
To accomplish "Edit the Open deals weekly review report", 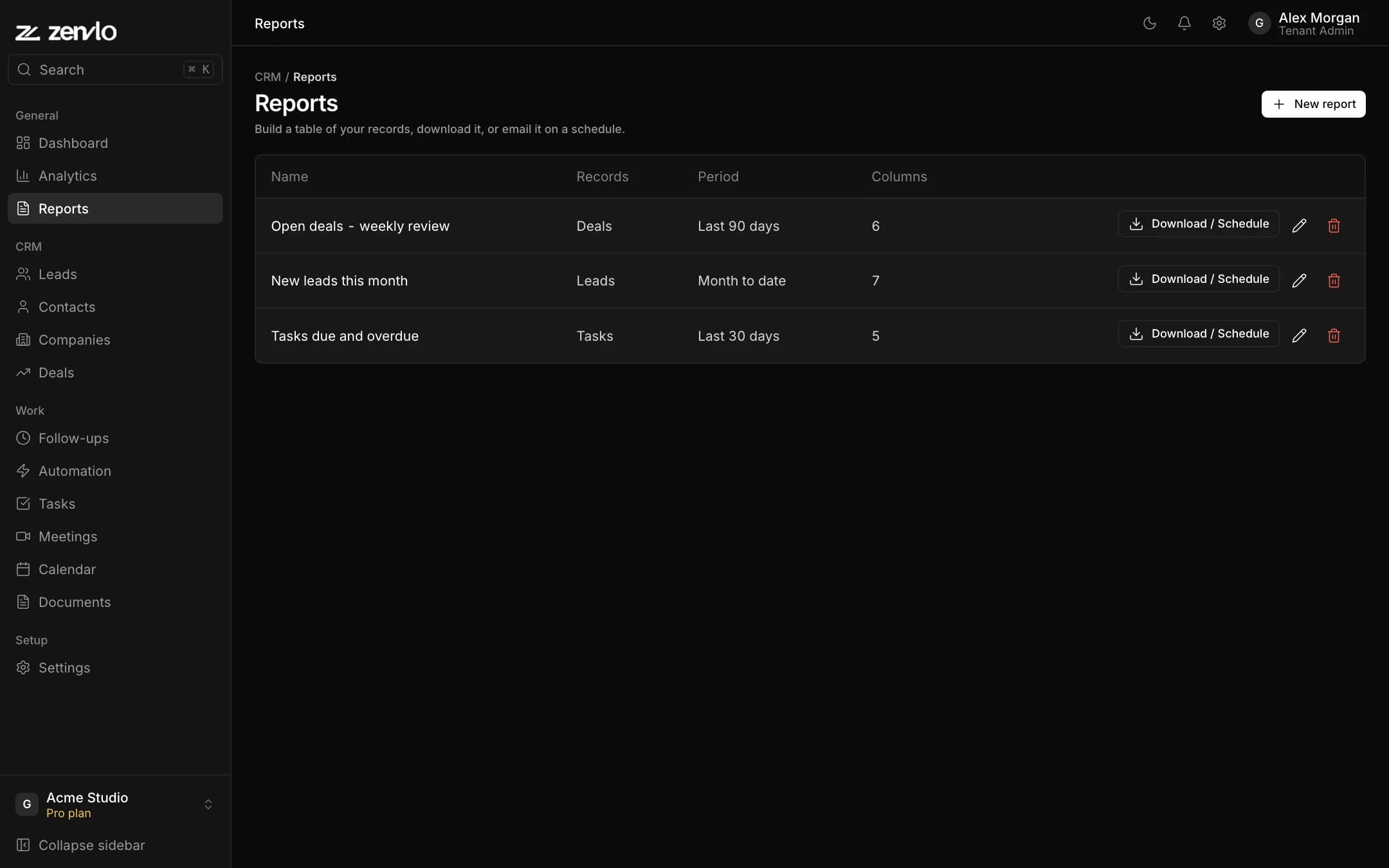I will point(1299,225).
